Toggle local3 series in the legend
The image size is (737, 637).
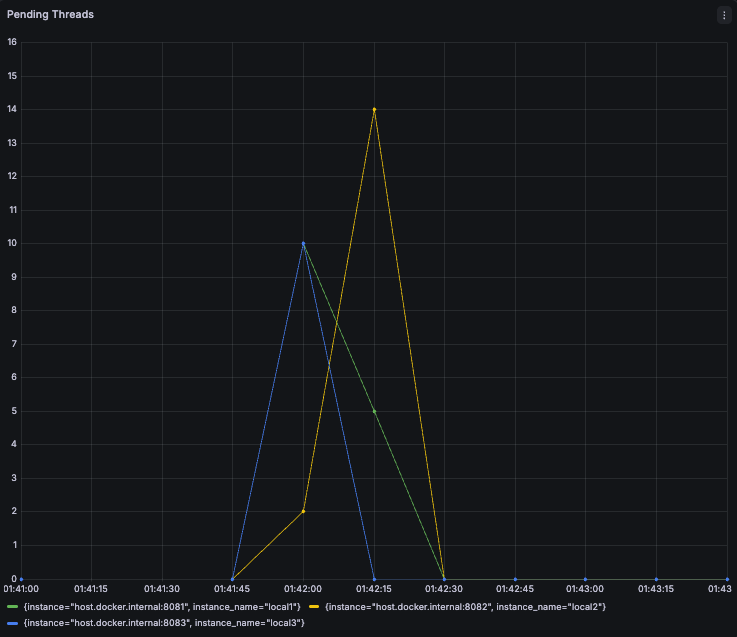click(x=164, y=623)
